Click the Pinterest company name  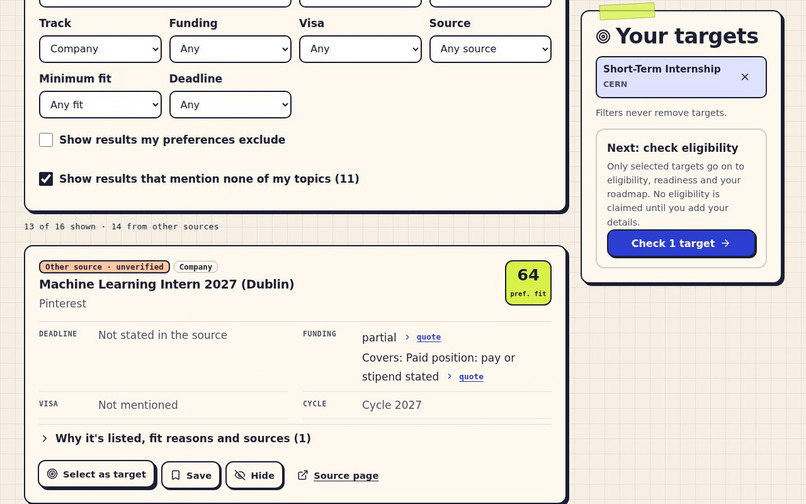click(63, 303)
